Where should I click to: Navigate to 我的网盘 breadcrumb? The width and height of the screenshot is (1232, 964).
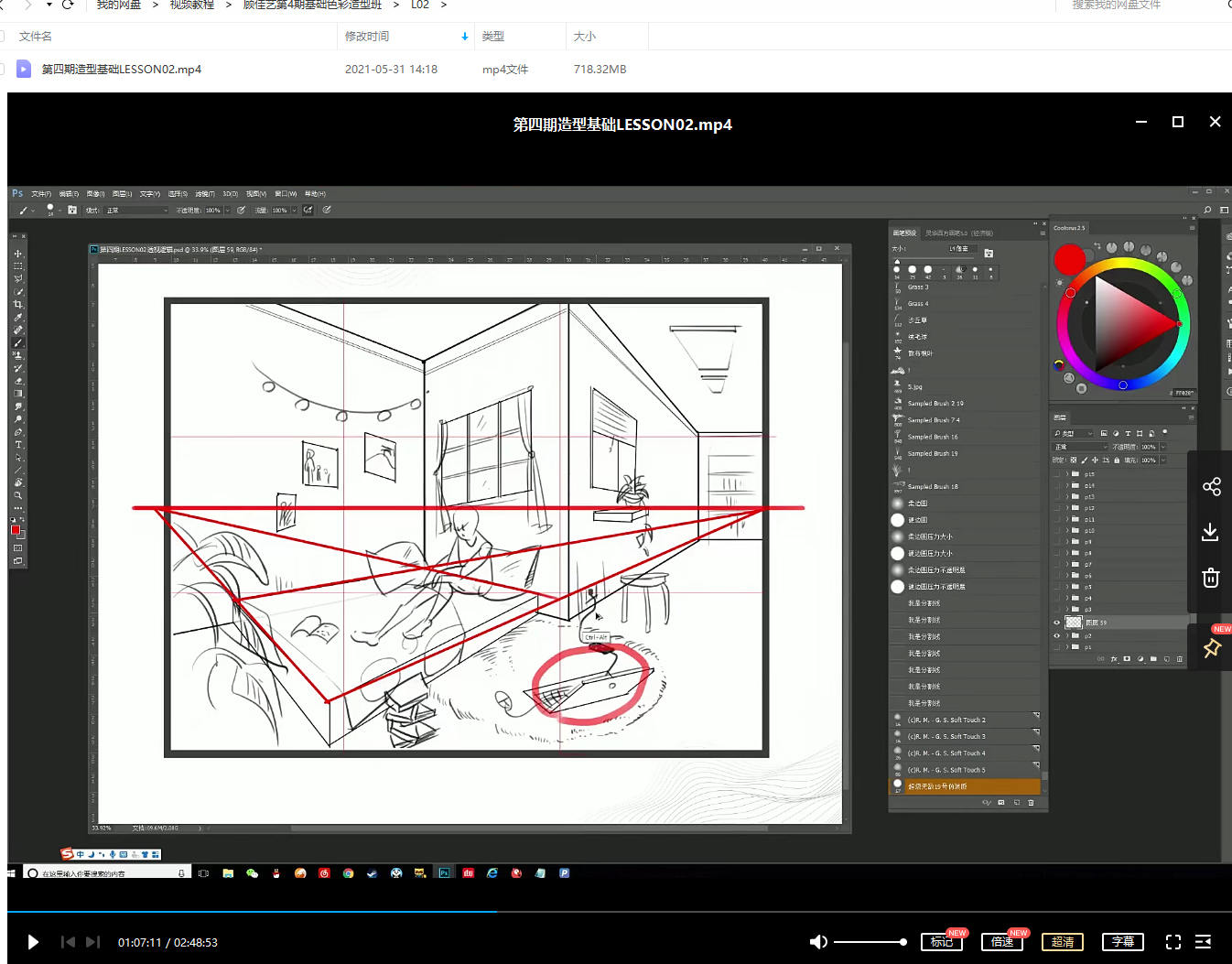click(x=119, y=5)
